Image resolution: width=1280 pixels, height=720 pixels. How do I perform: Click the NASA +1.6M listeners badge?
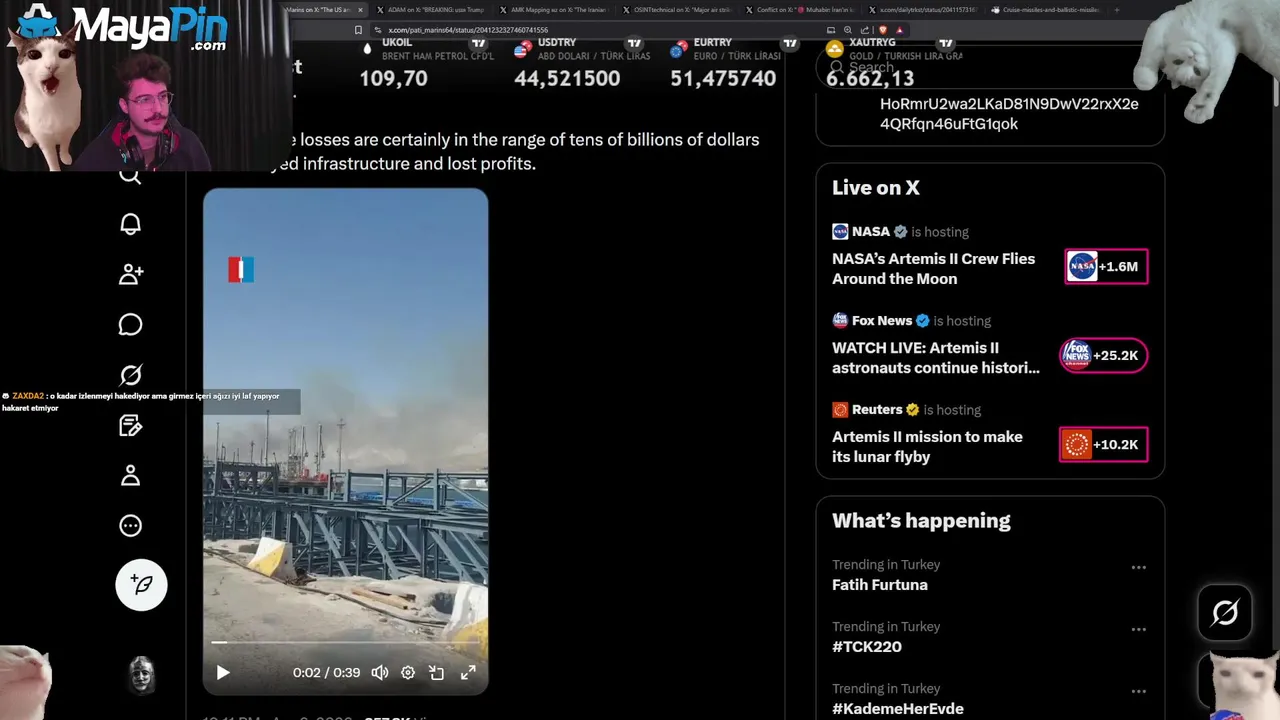(1106, 266)
